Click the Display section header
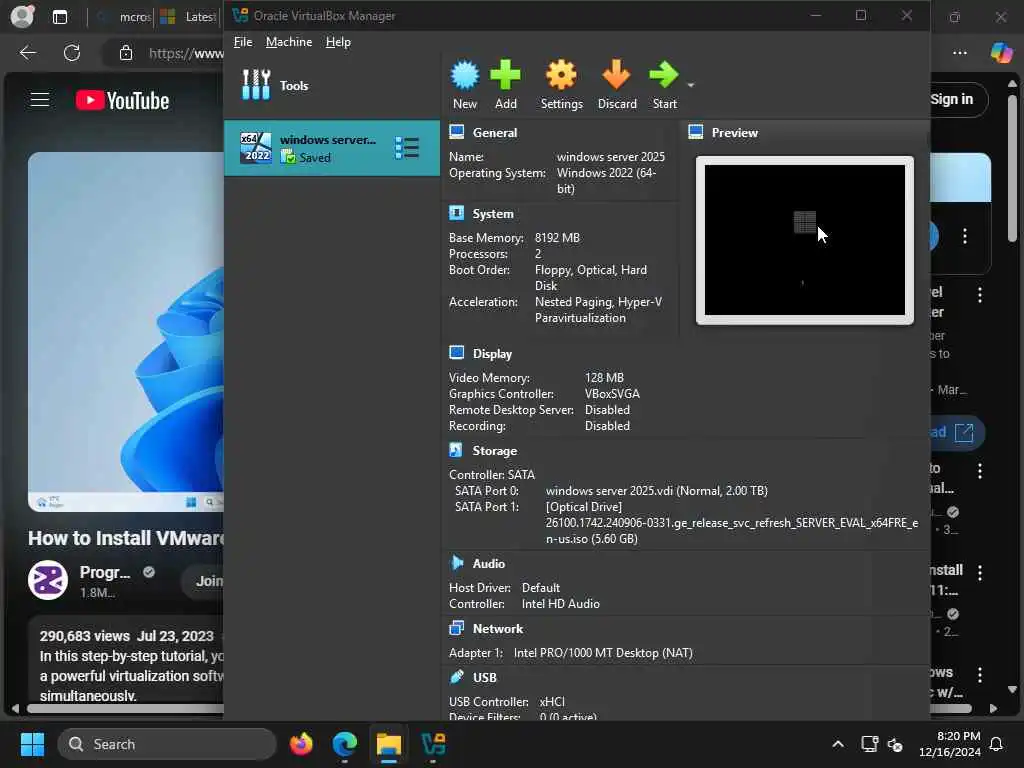 tap(492, 353)
